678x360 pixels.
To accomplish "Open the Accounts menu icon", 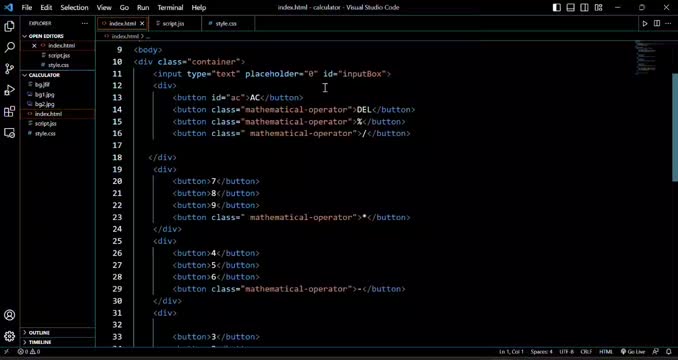I will pos(9,315).
